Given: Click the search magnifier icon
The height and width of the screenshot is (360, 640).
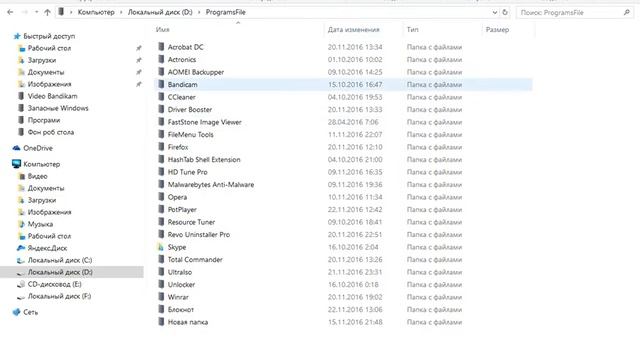Looking at the screenshot, I should coord(627,13).
